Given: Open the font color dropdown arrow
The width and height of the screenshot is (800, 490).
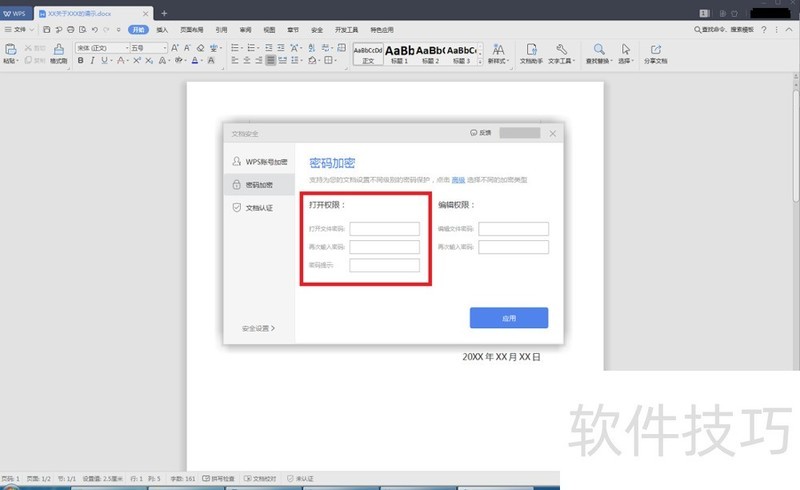Looking at the screenshot, I should point(202,61).
